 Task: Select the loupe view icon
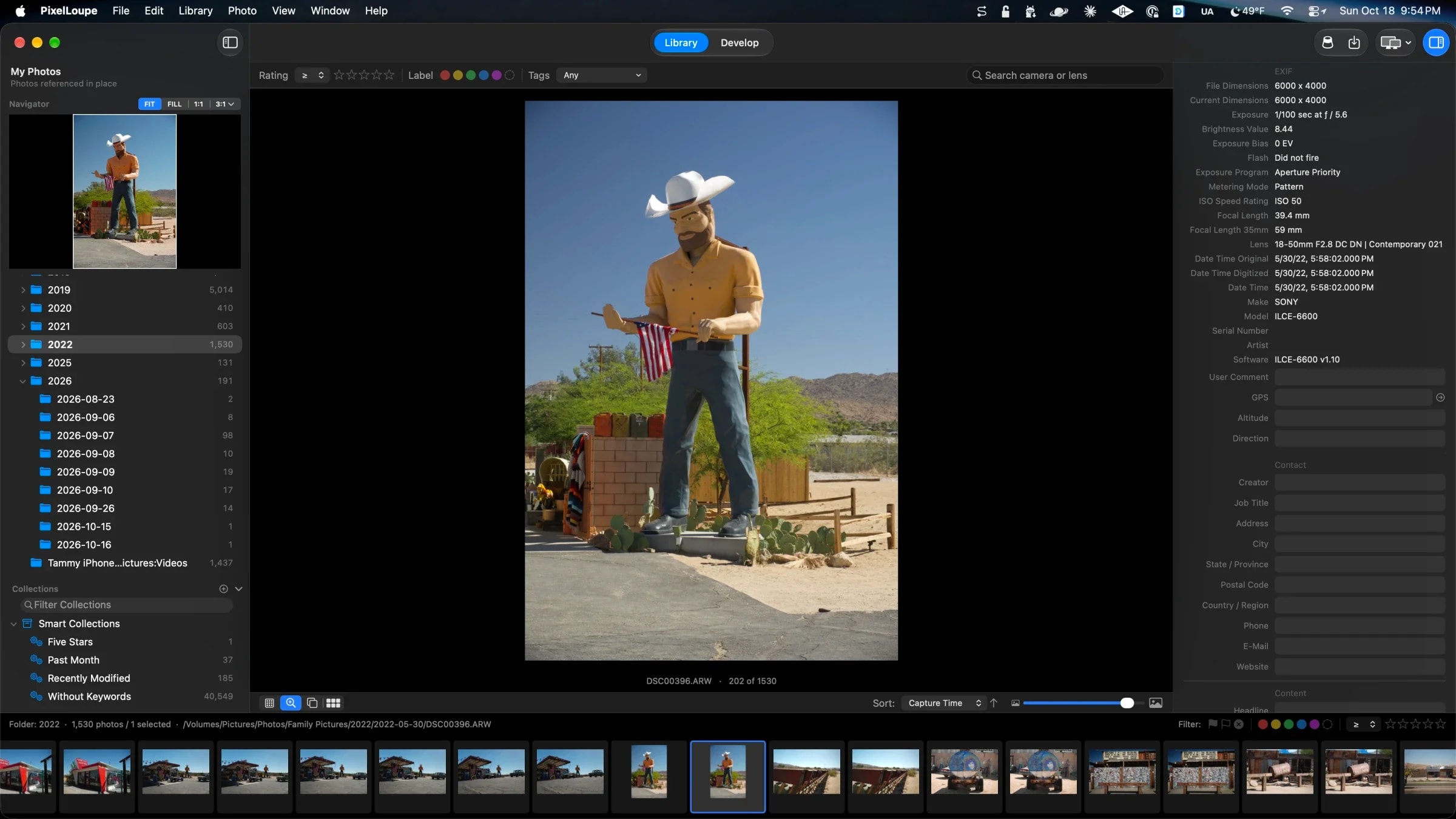(291, 703)
